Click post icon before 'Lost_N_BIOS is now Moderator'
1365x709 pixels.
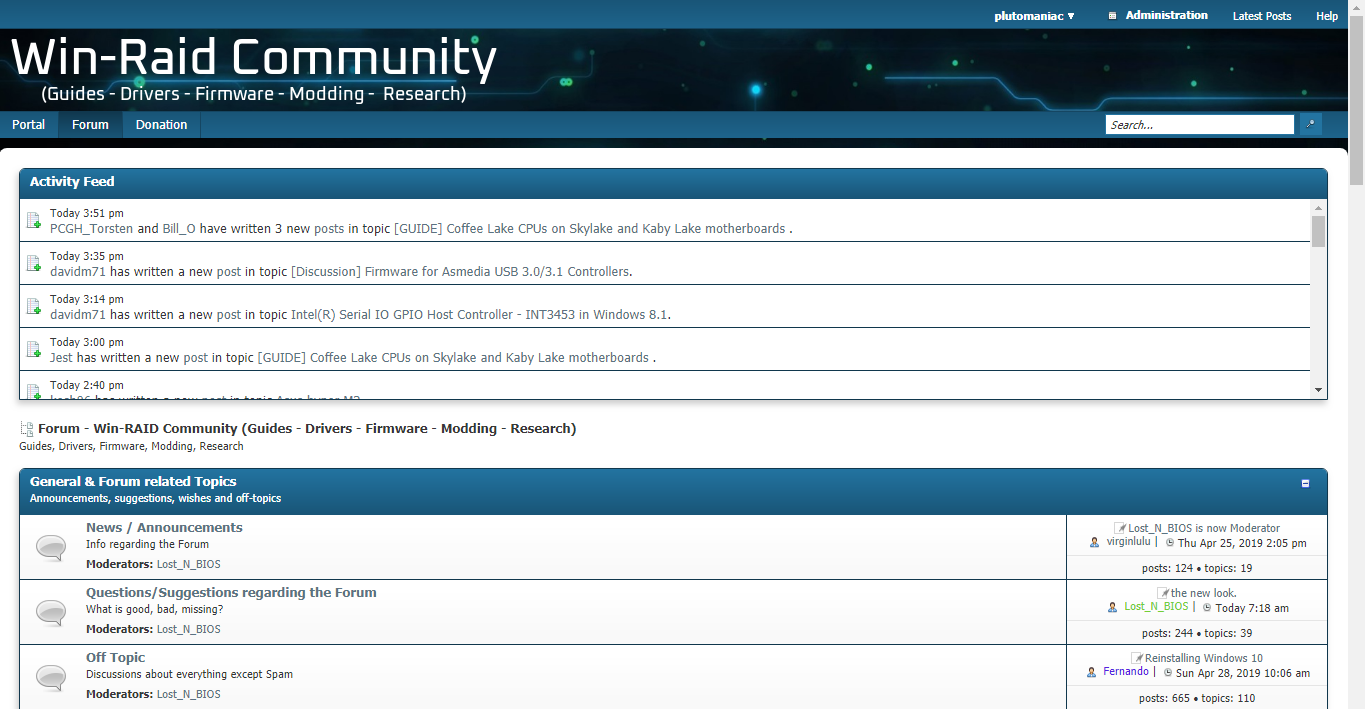coord(1120,528)
